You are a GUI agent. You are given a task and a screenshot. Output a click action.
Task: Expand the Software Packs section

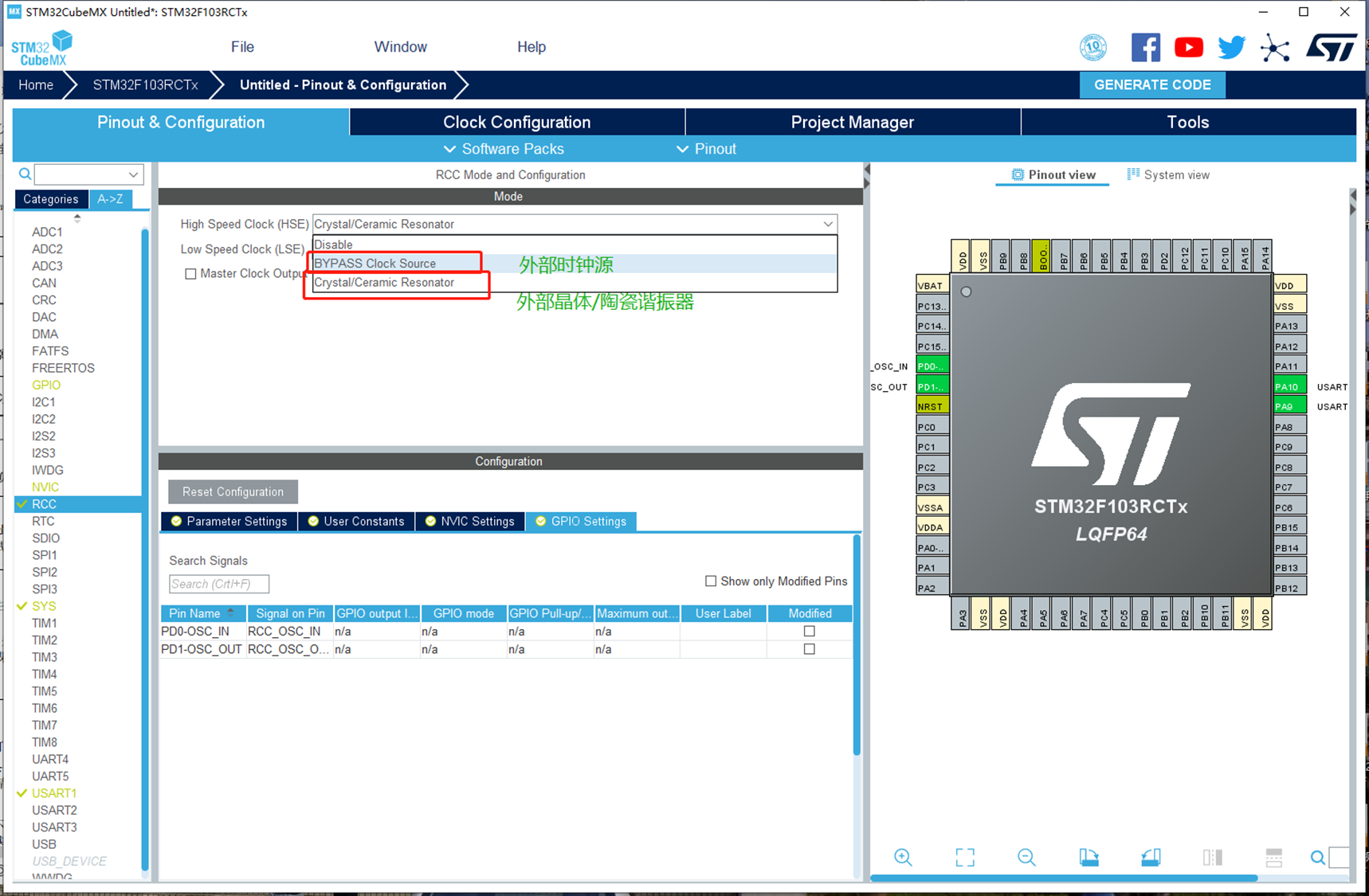point(504,149)
